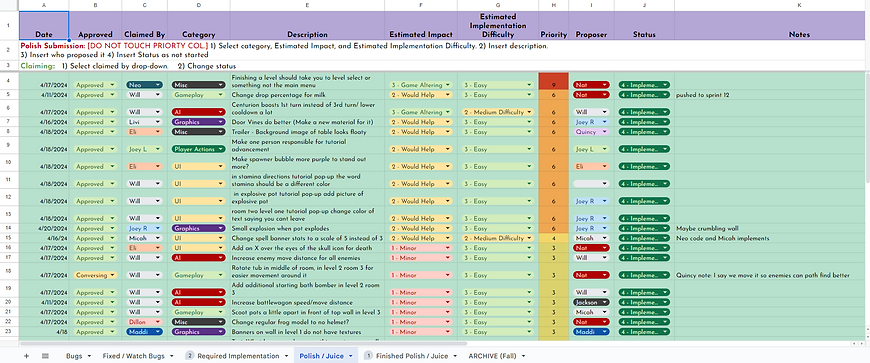The image size is (870, 363).
Task: Add a new sheet with the plus icon
Action: click(26, 356)
